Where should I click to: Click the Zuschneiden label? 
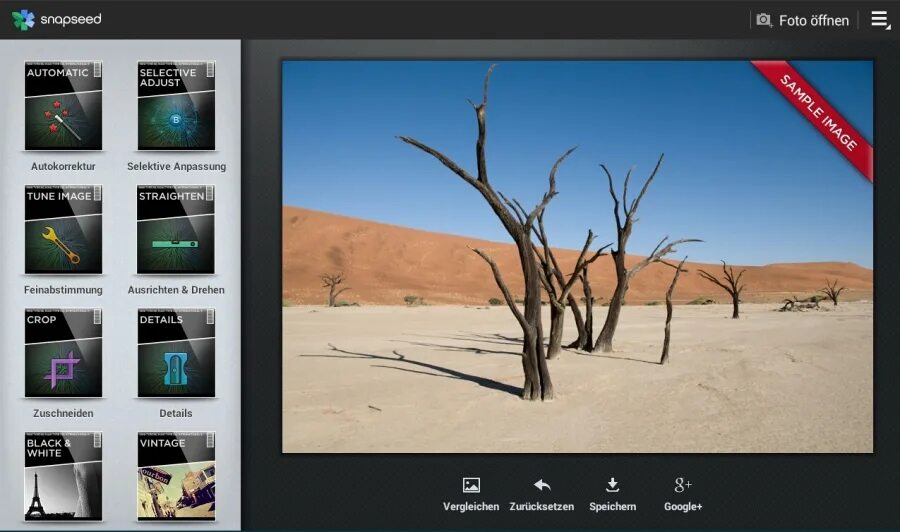point(63,413)
